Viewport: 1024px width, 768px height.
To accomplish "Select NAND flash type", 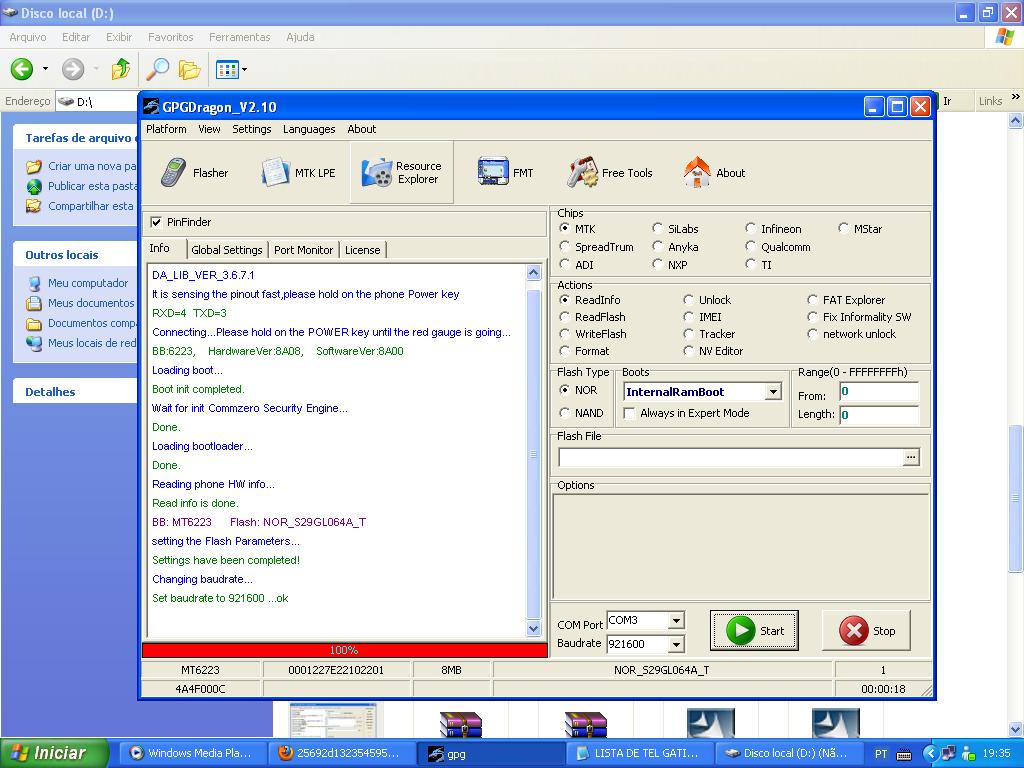I will (x=565, y=413).
